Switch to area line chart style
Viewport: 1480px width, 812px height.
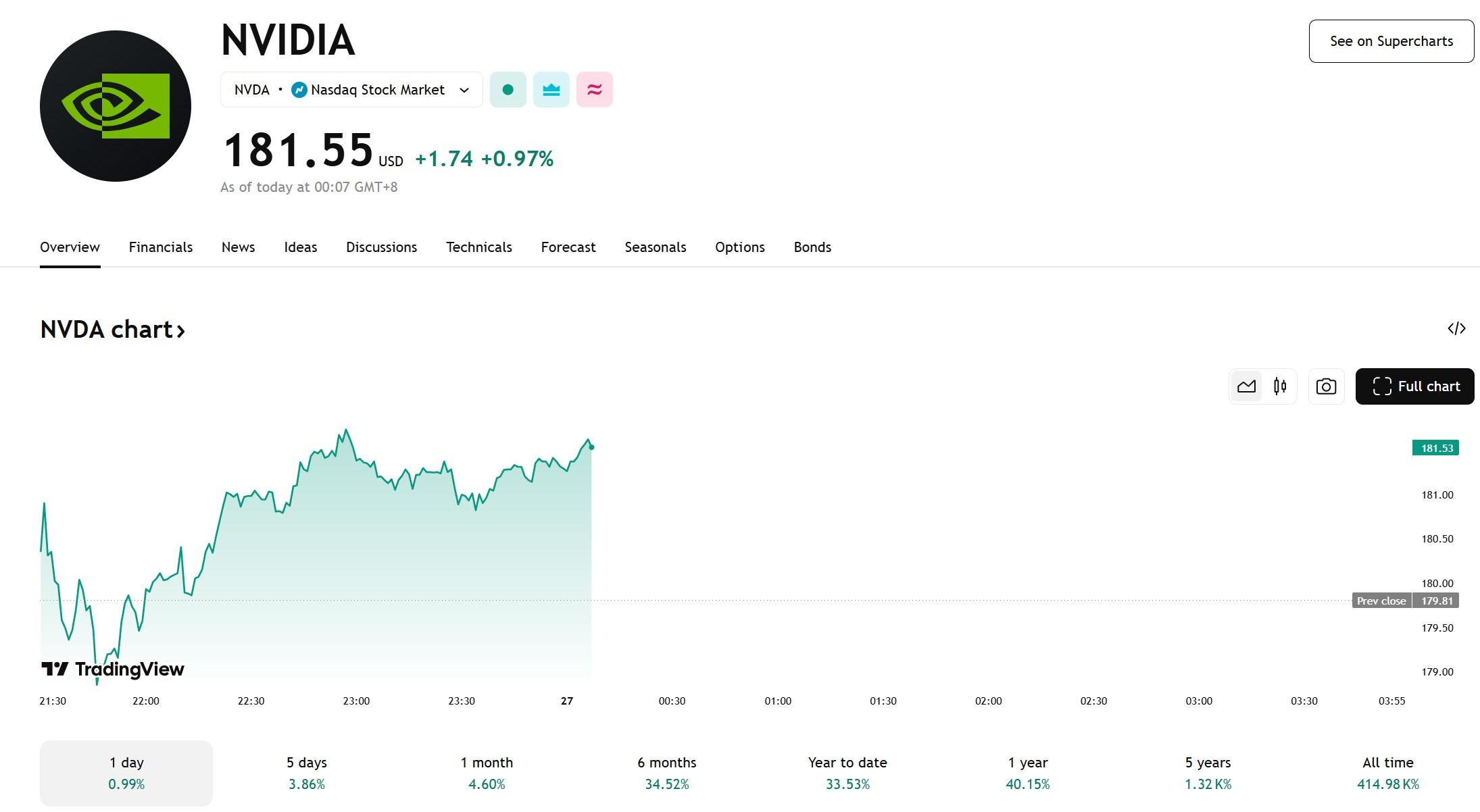[1246, 386]
